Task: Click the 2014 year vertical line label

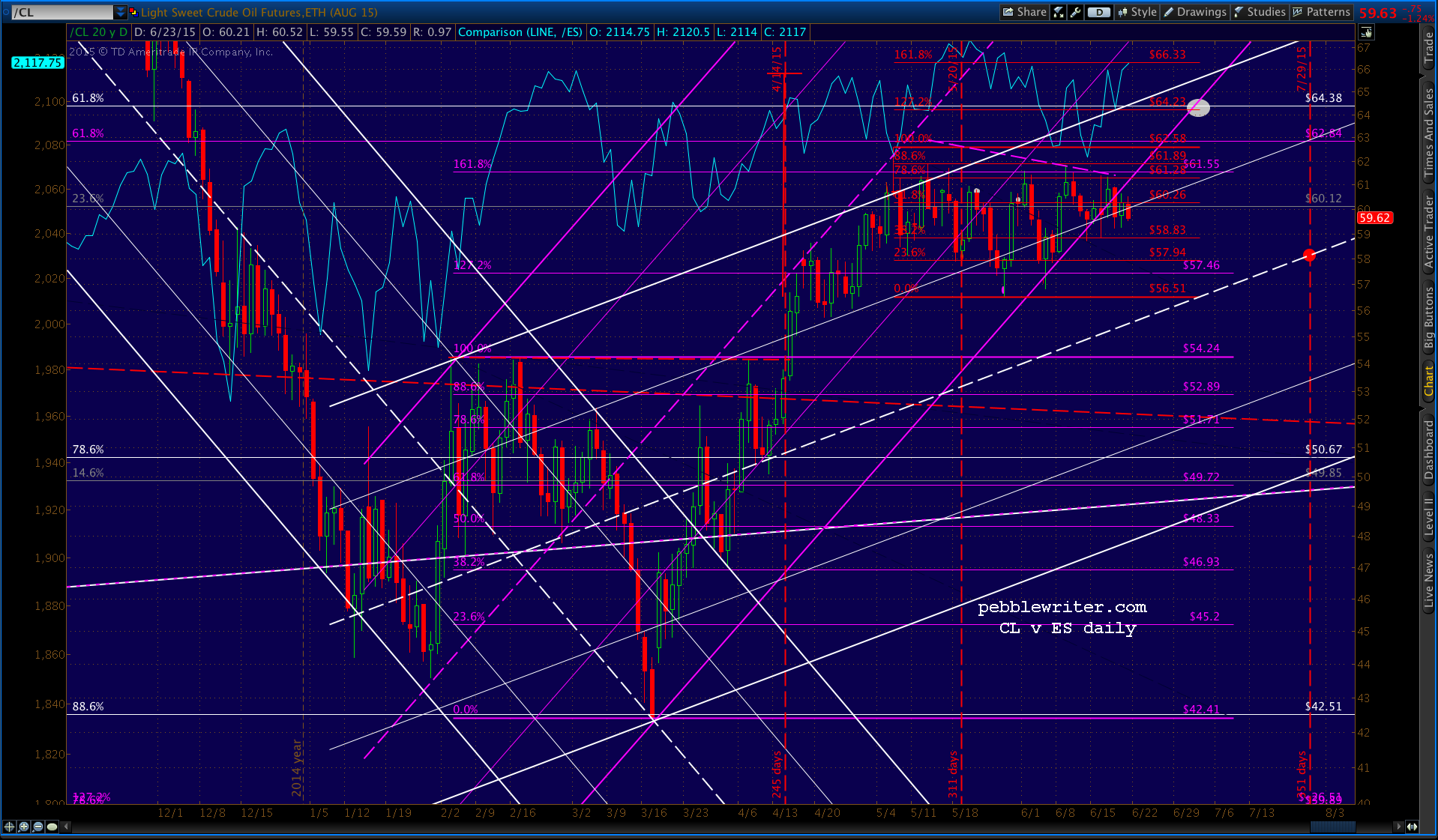Action: [297, 768]
